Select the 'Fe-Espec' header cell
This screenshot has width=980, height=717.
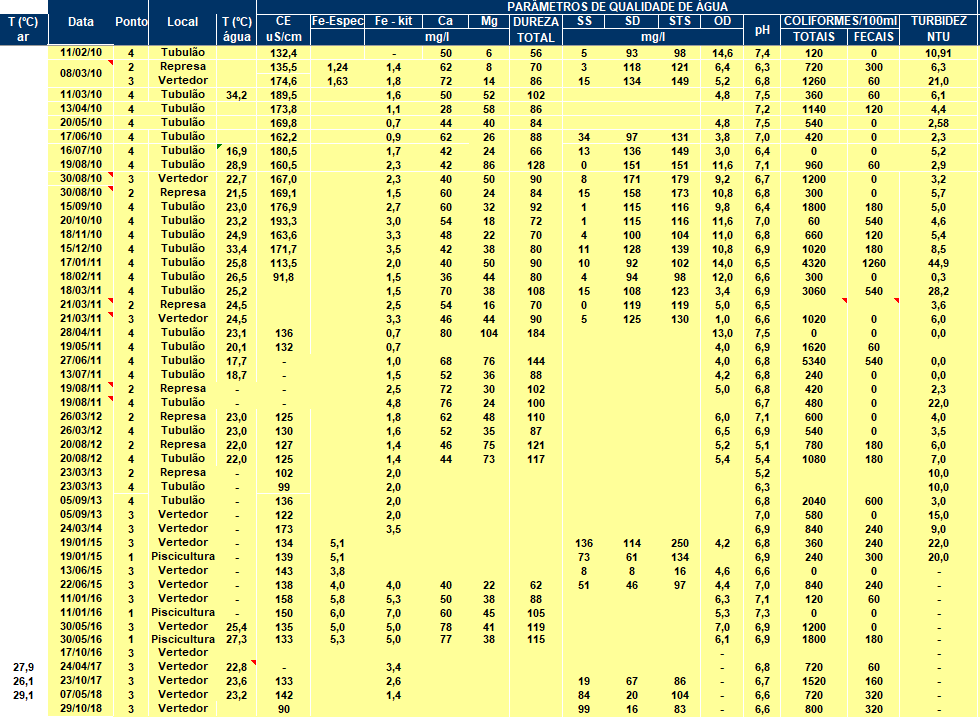tap(337, 21)
